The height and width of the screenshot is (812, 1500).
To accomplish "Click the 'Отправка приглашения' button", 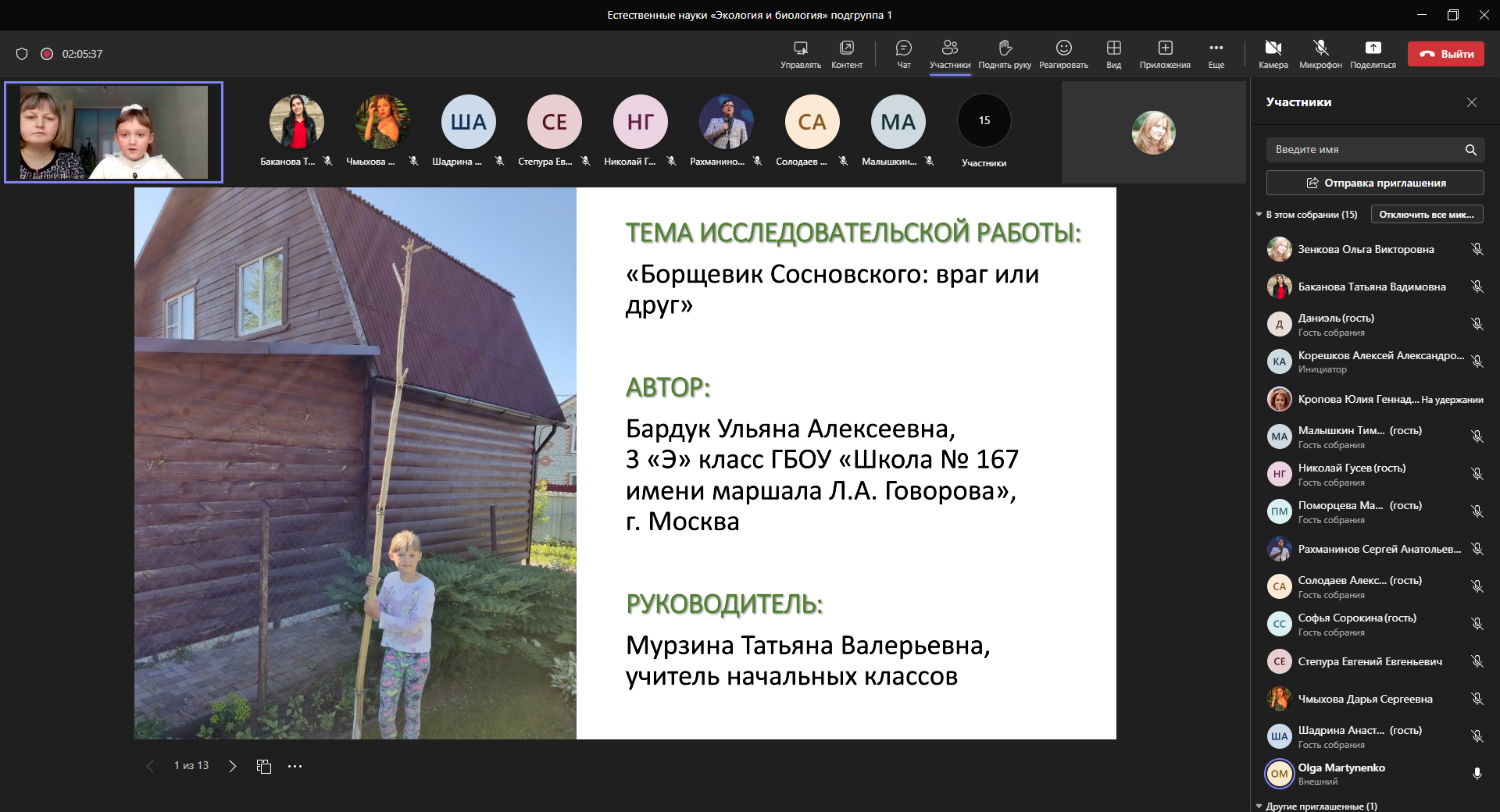I will pyautogui.click(x=1375, y=183).
